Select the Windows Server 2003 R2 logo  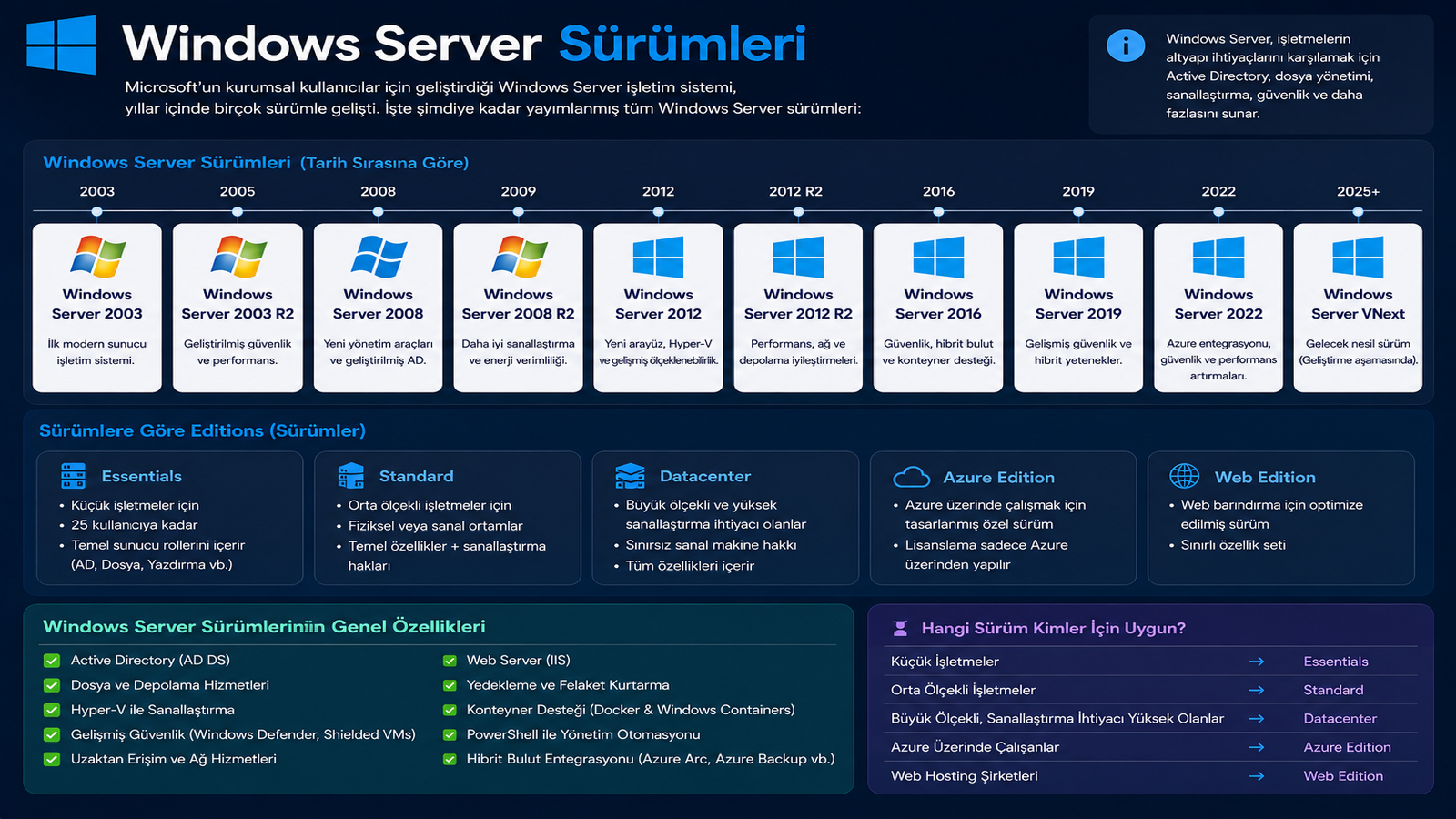pyautogui.click(x=238, y=257)
